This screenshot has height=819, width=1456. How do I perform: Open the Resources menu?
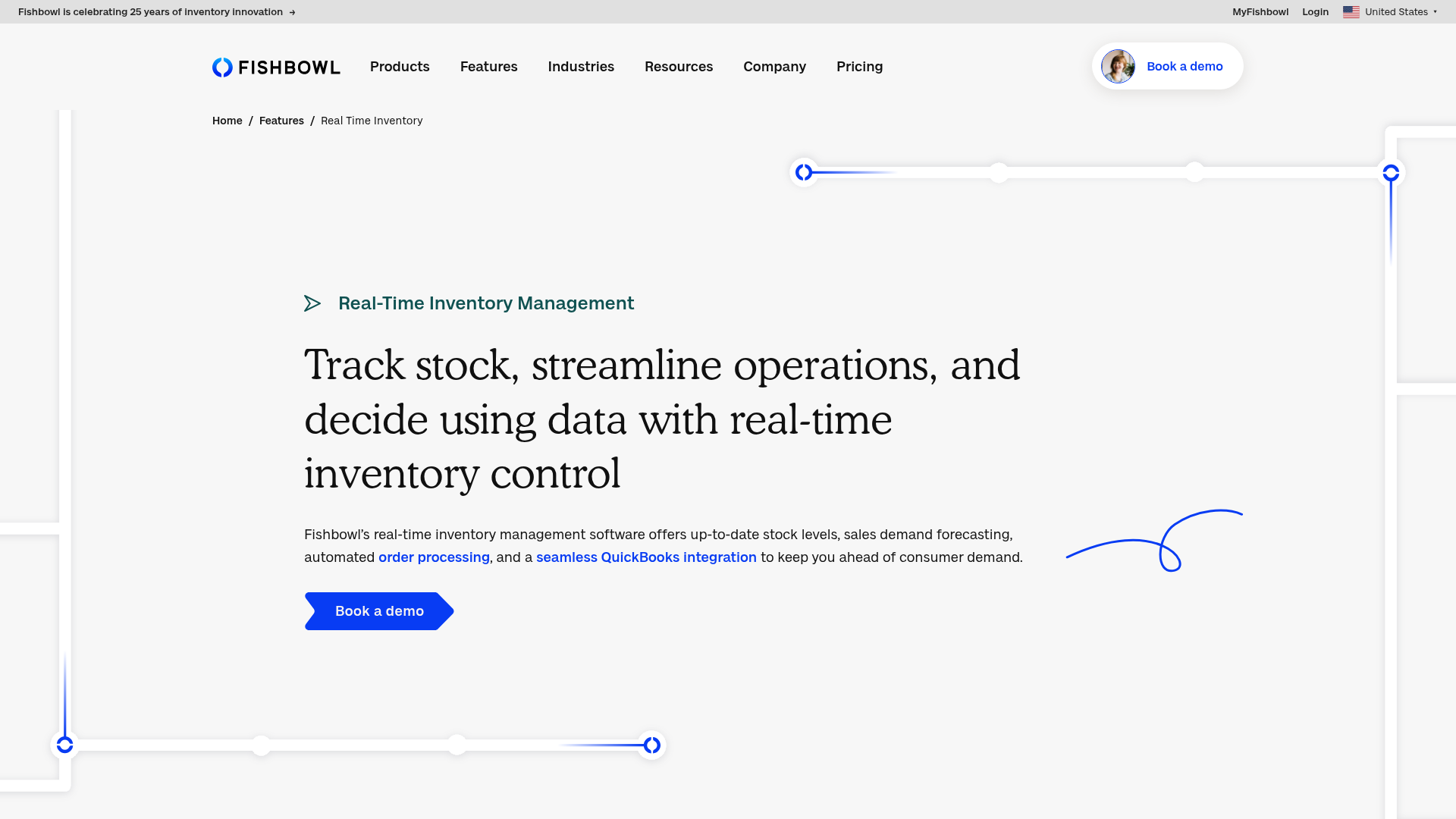coord(679,67)
